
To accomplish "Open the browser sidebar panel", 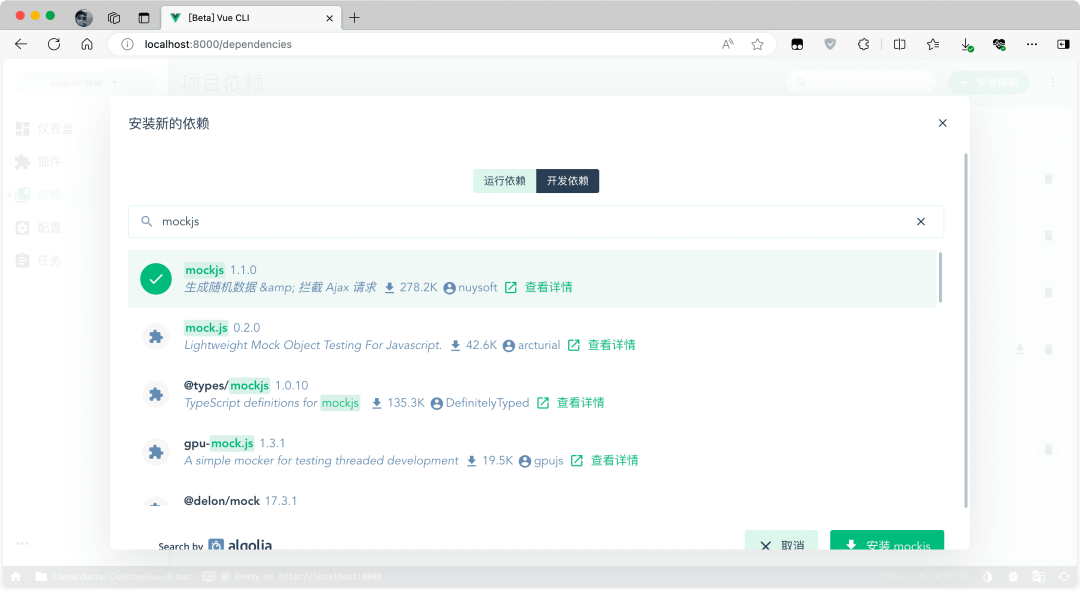I will point(1063,44).
